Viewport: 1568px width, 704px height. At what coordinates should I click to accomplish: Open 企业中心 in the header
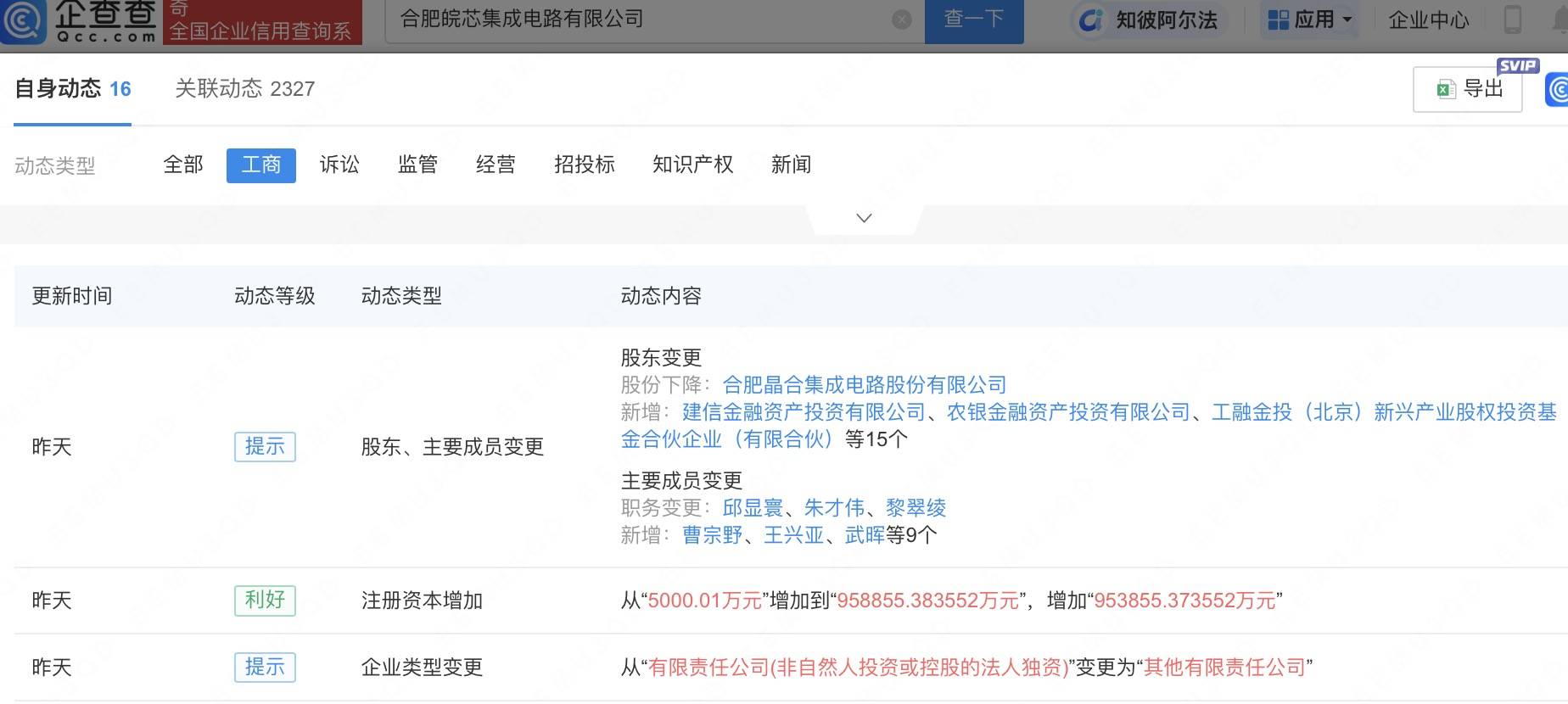1428,20
